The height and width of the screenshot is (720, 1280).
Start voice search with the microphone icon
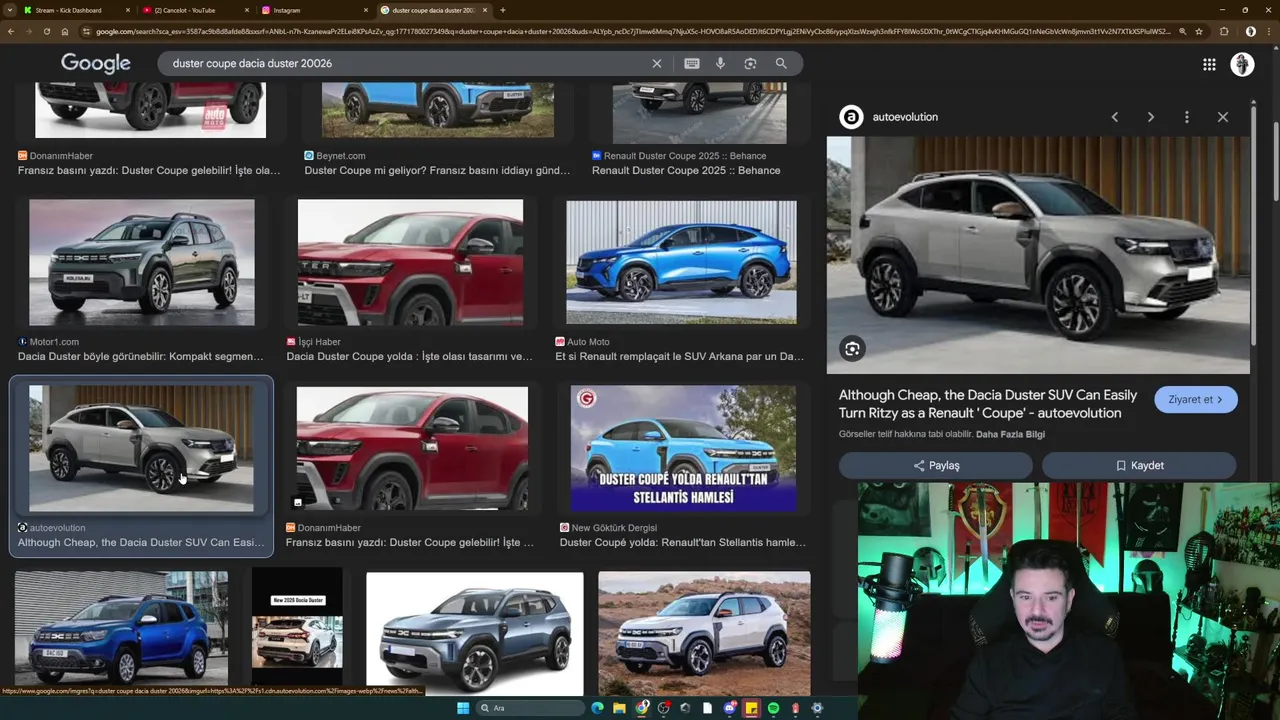click(x=720, y=63)
